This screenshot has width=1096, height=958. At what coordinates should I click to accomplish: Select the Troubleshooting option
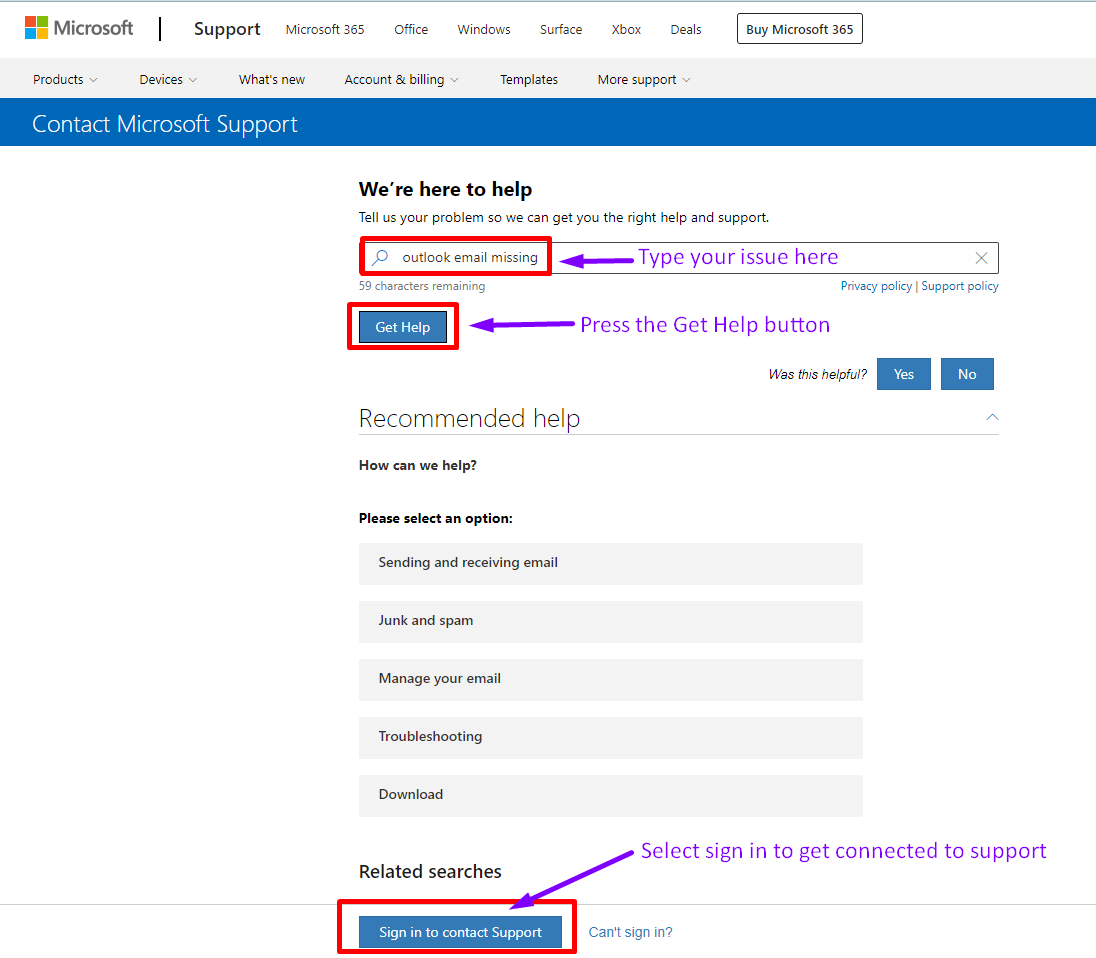click(x=611, y=738)
